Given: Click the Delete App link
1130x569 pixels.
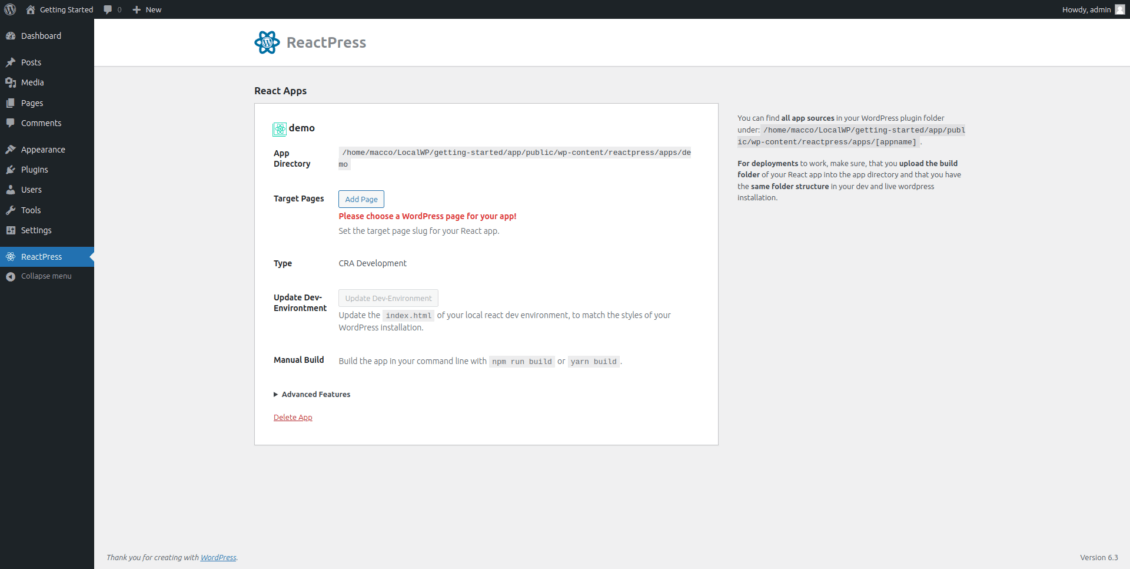Looking at the screenshot, I should click(293, 417).
